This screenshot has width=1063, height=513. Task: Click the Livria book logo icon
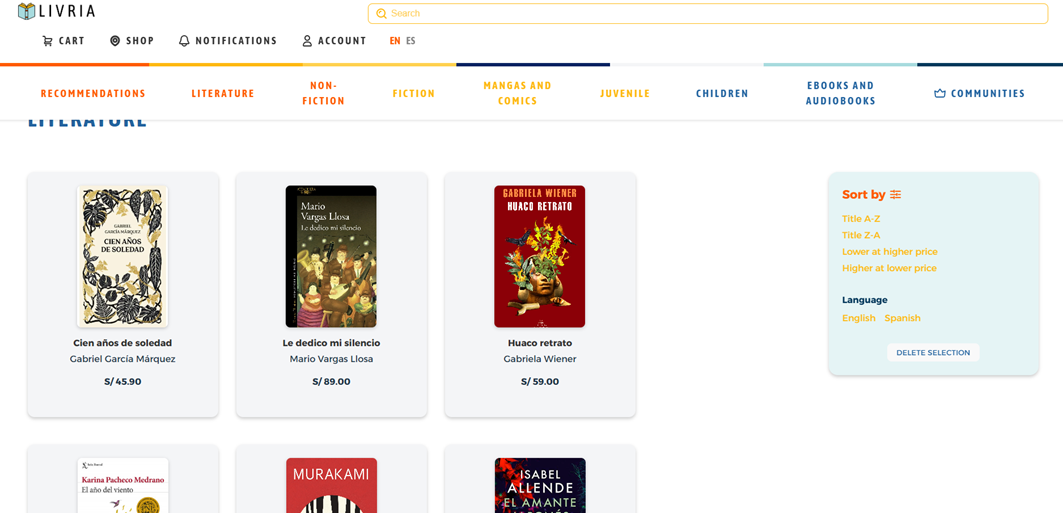tap(26, 11)
